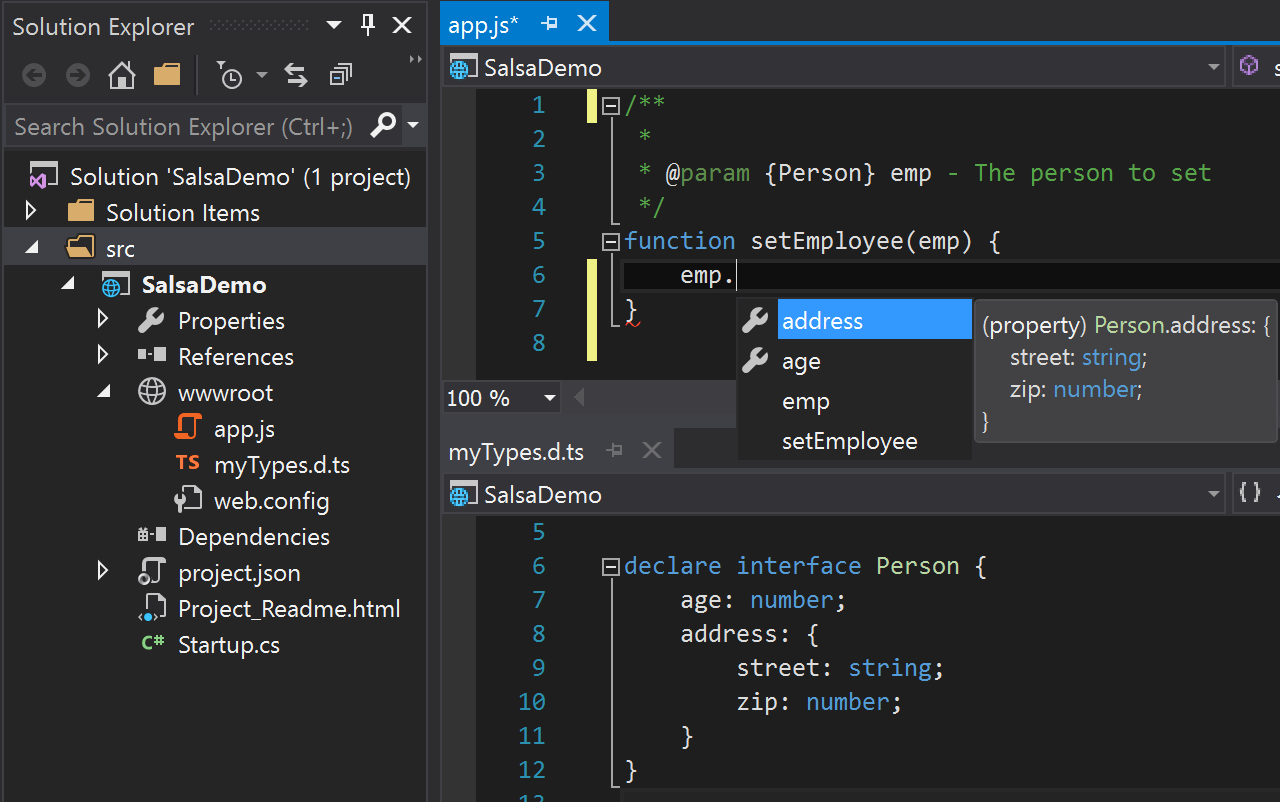
Task: Click the Preview Selected Items icon
Action: click(340, 74)
